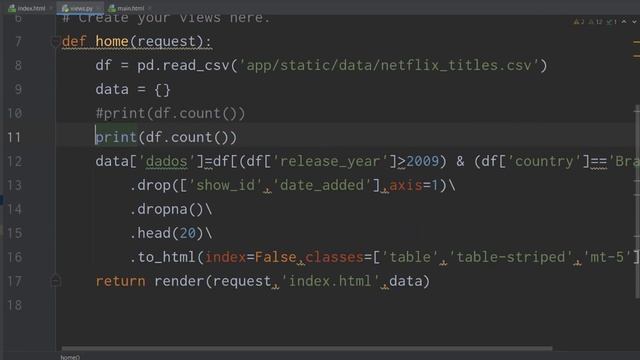
Task: Click the 'country' string on line 12
Action: tap(544, 162)
